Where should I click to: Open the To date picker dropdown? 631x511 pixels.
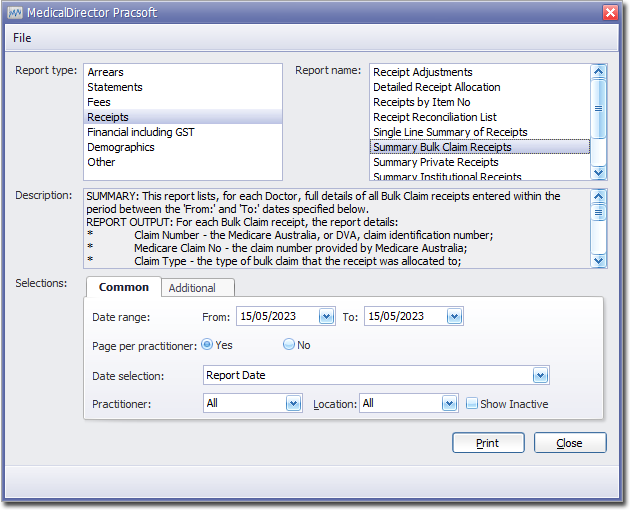click(454, 316)
